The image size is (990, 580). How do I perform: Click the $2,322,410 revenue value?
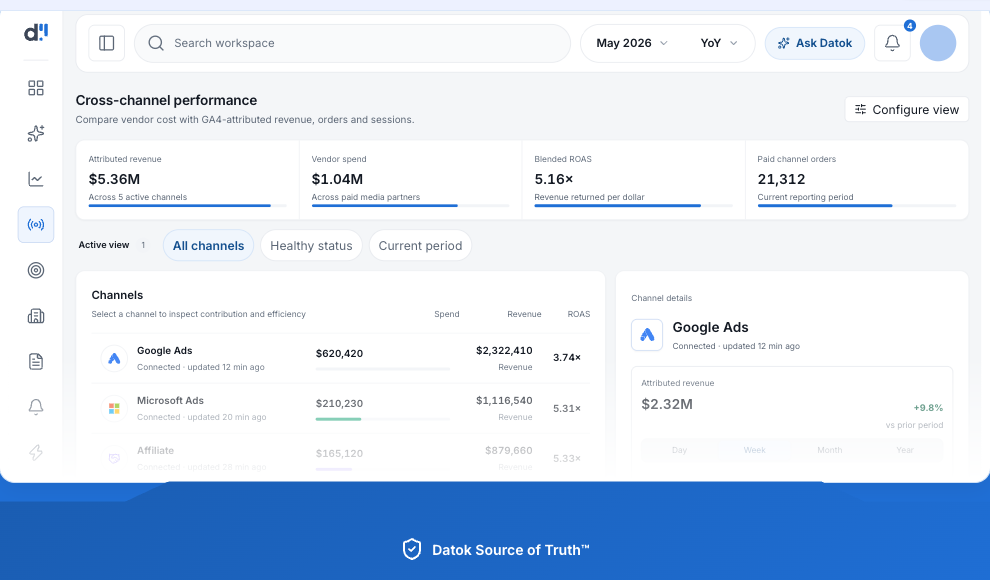(x=504, y=350)
